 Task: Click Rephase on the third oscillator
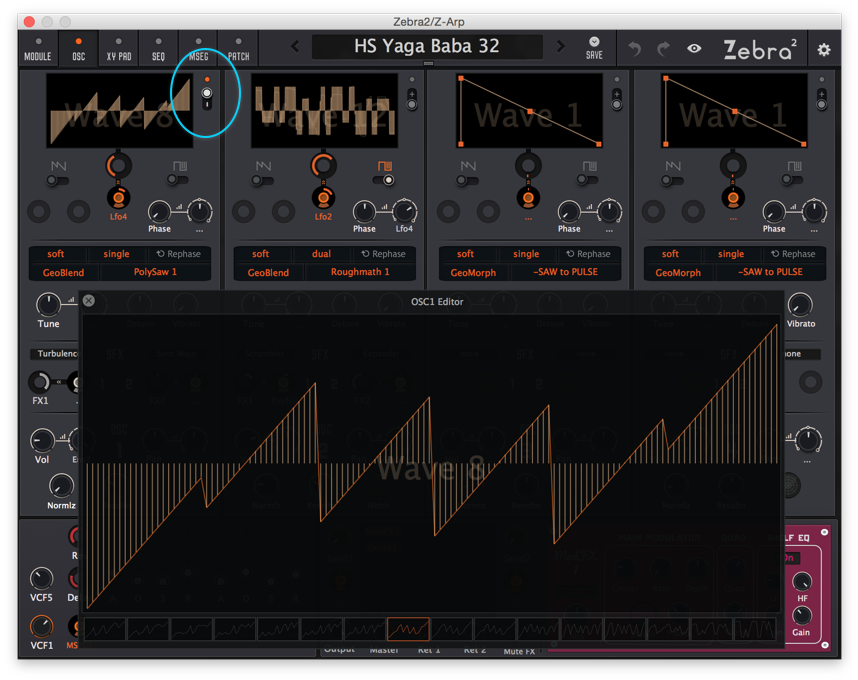pyautogui.click(x=588, y=254)
